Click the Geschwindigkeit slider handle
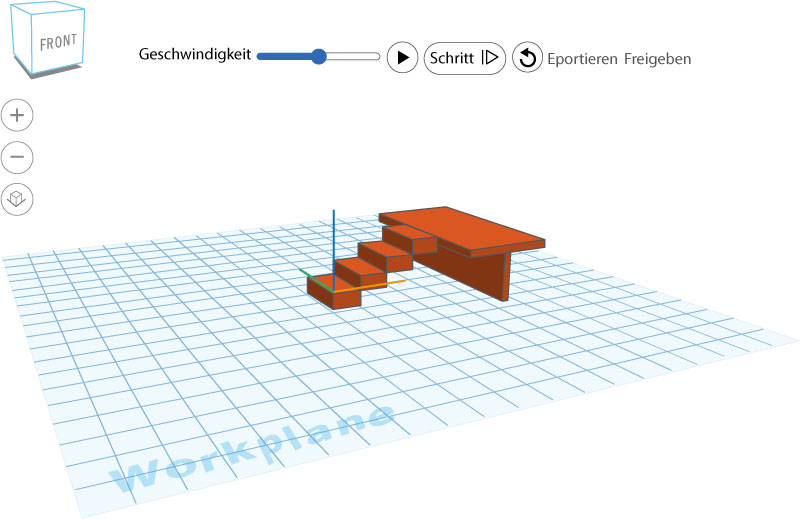 coord(318,56)
